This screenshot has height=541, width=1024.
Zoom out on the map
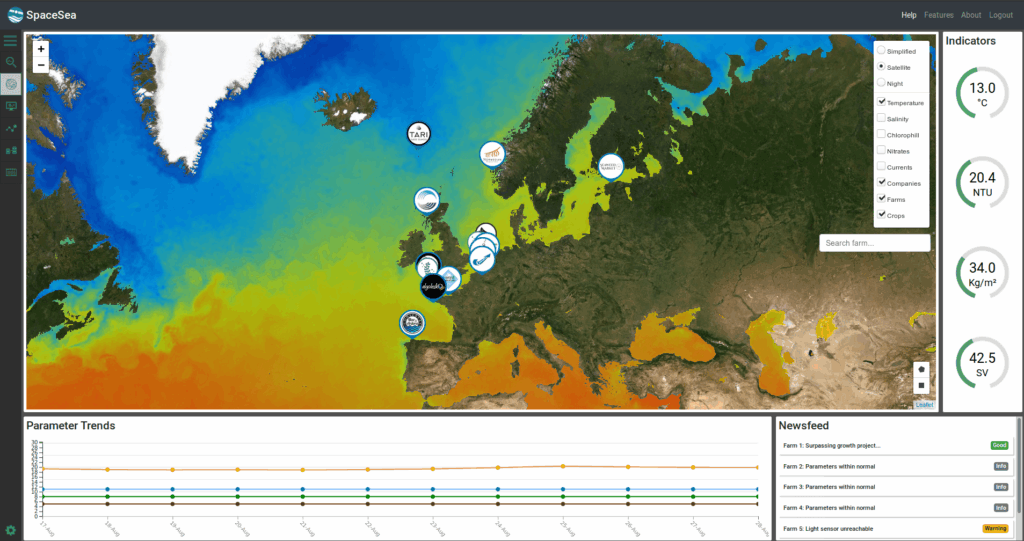41,65
